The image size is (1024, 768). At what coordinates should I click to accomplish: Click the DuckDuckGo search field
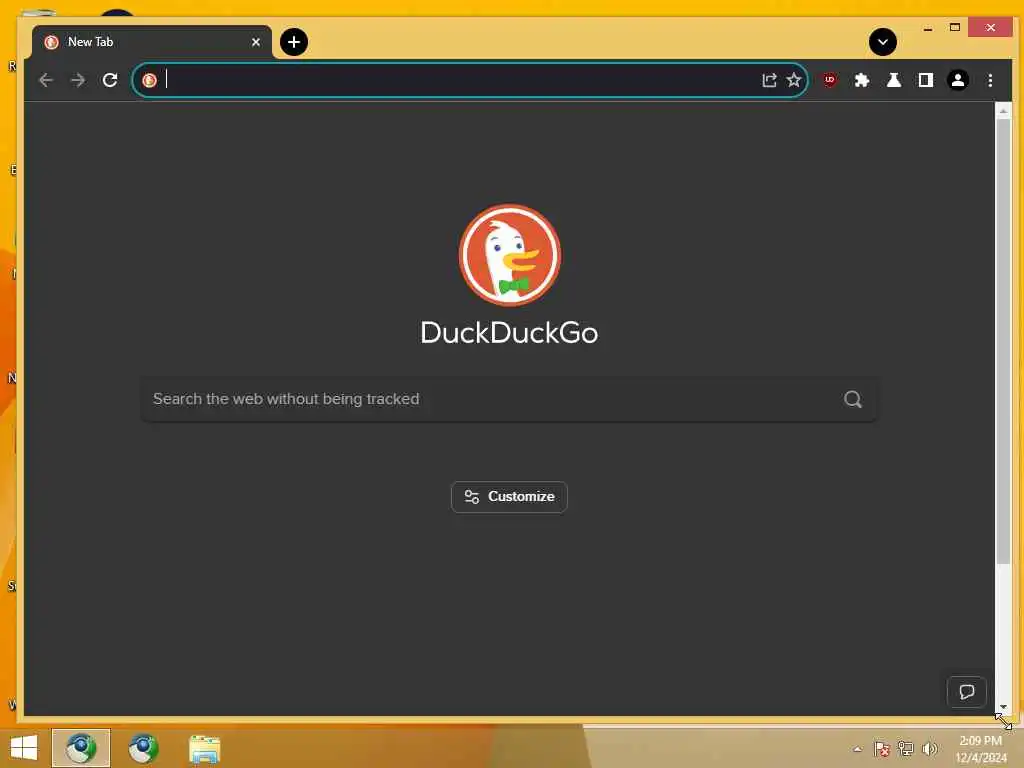coord(509,399)
